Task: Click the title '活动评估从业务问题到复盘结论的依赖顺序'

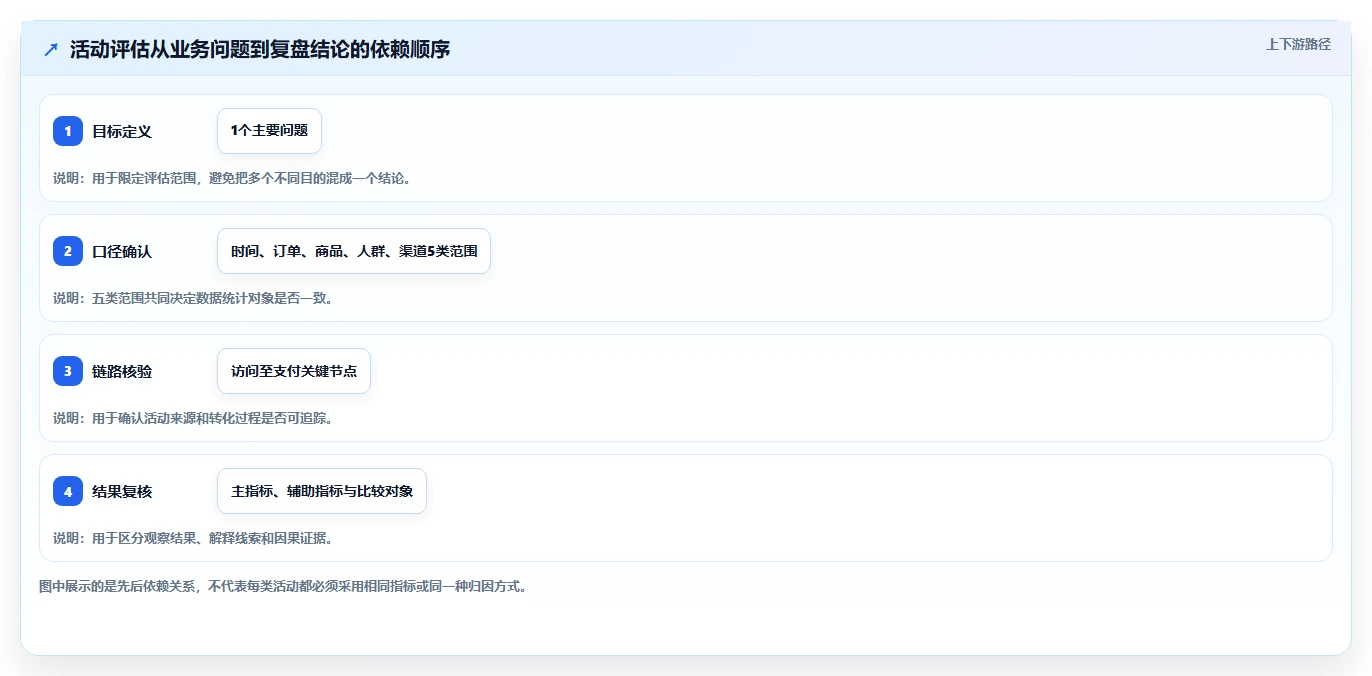Action: [x=260, y=49]
